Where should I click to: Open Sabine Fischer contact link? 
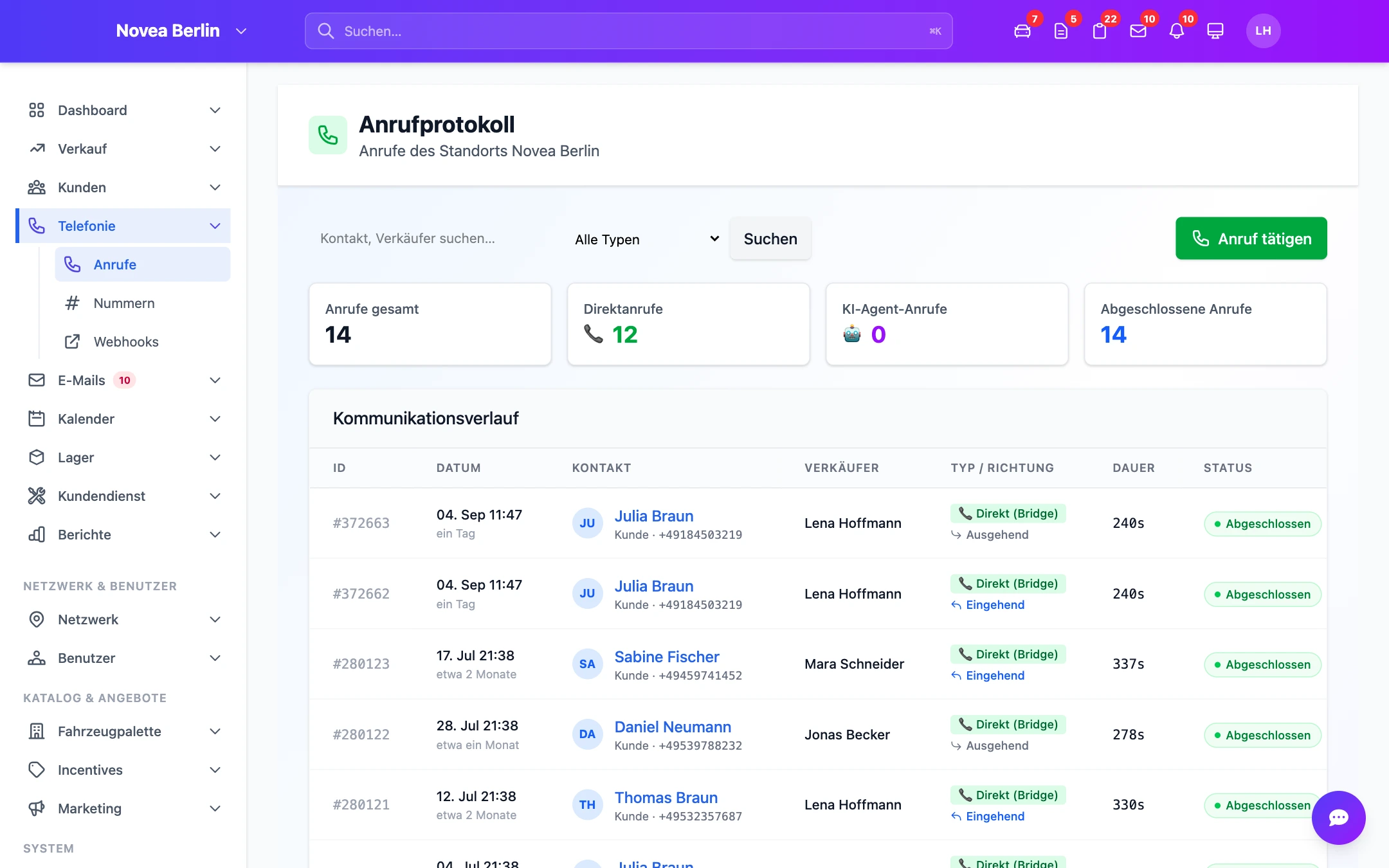click(x=666, y=656)
